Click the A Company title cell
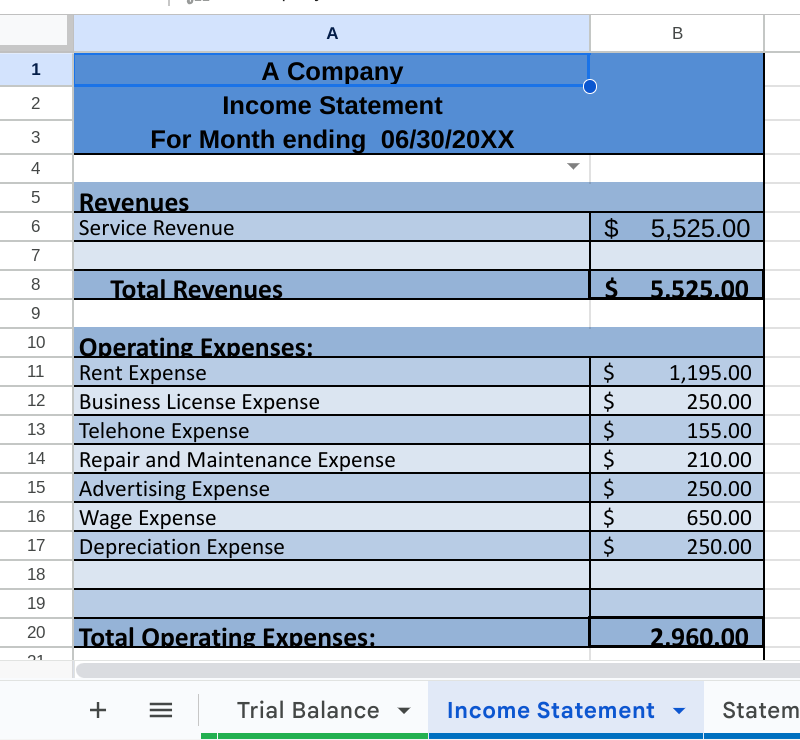 tap(332, 70)
